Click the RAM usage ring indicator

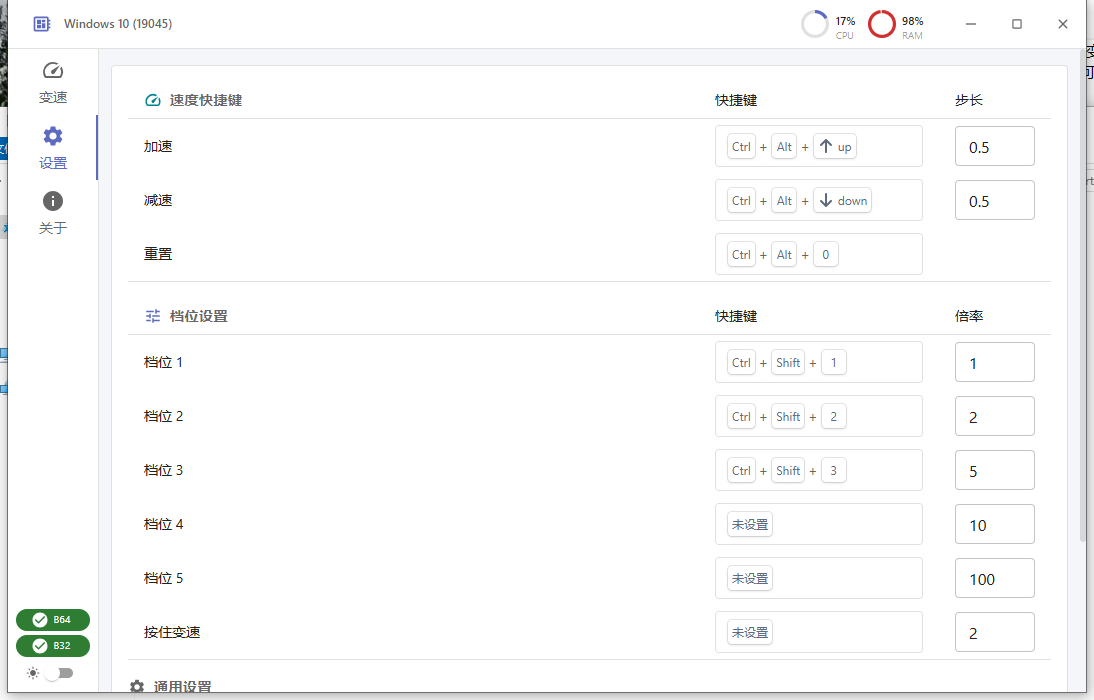(x=881, y=24)
